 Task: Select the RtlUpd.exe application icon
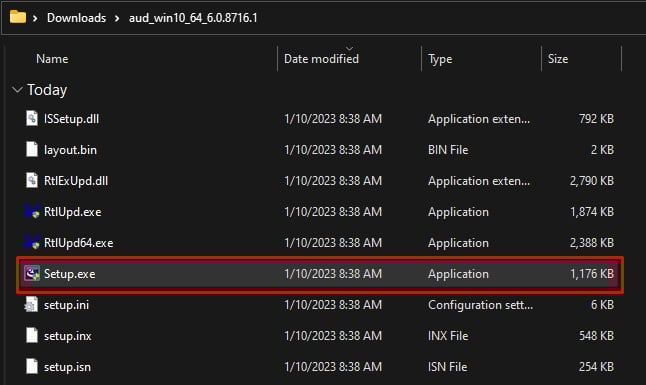32,211
